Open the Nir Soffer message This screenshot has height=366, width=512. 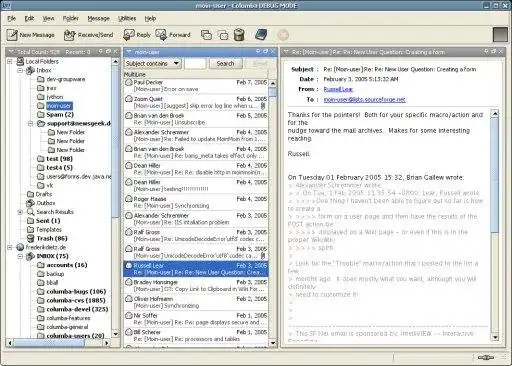click(196, 319)
